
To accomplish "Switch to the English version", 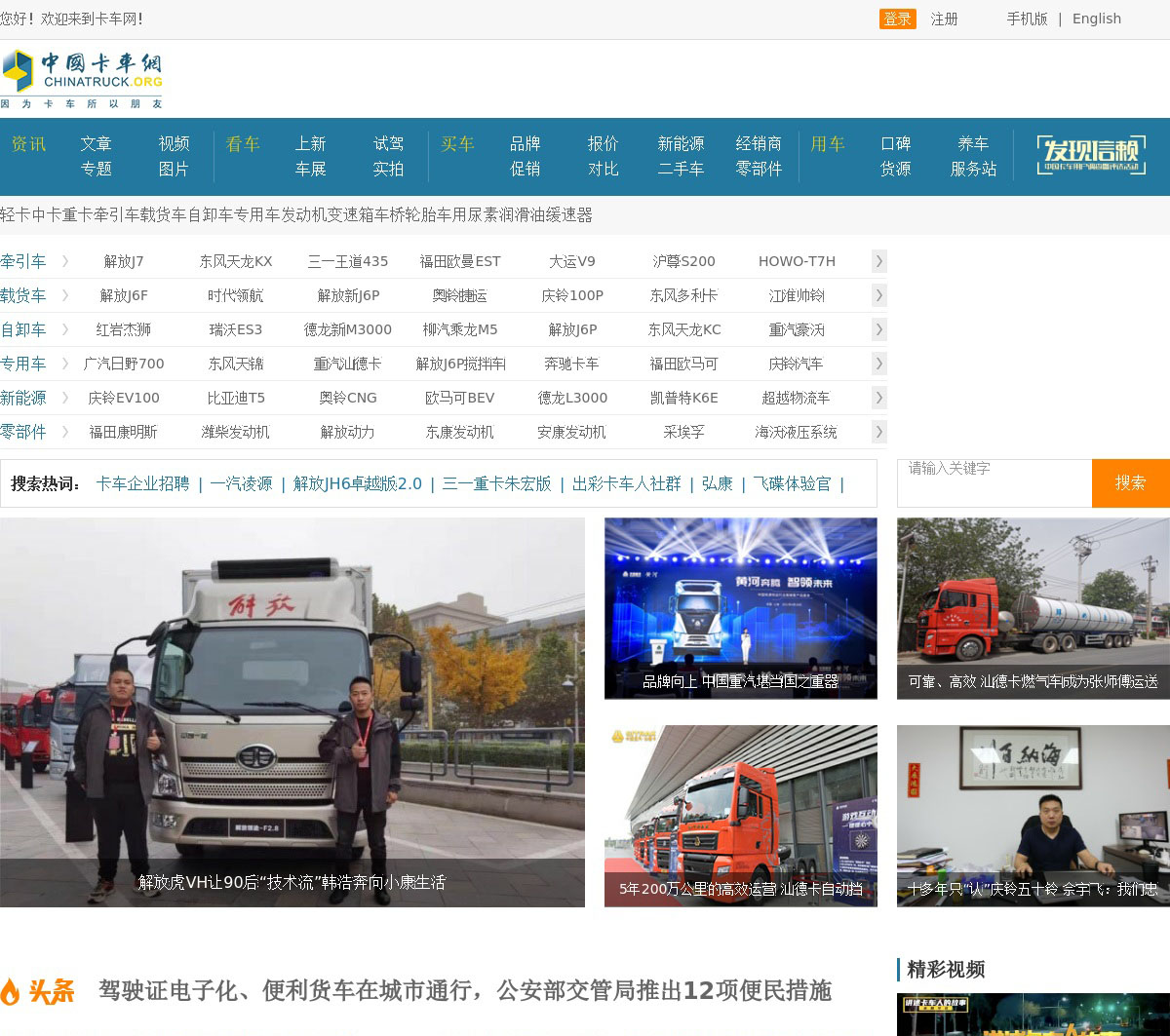I will [x=1096, y=19].
